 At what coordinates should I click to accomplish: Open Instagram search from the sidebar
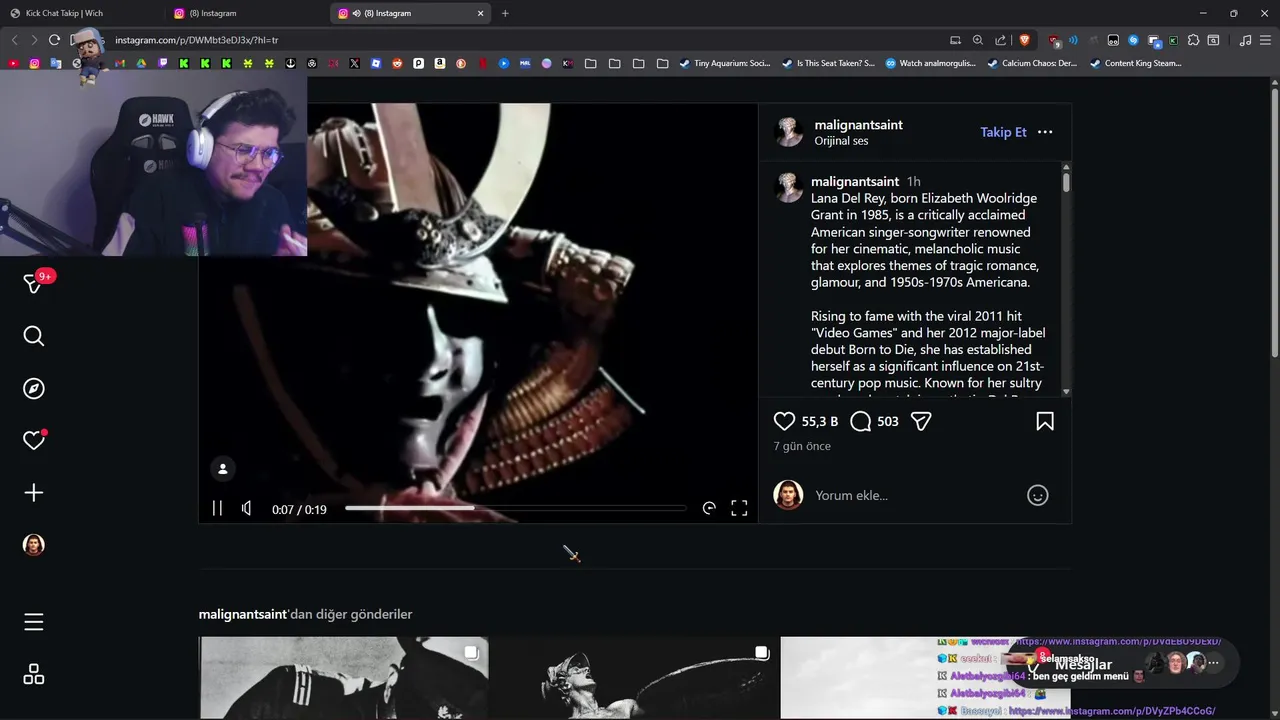(34, 336)
